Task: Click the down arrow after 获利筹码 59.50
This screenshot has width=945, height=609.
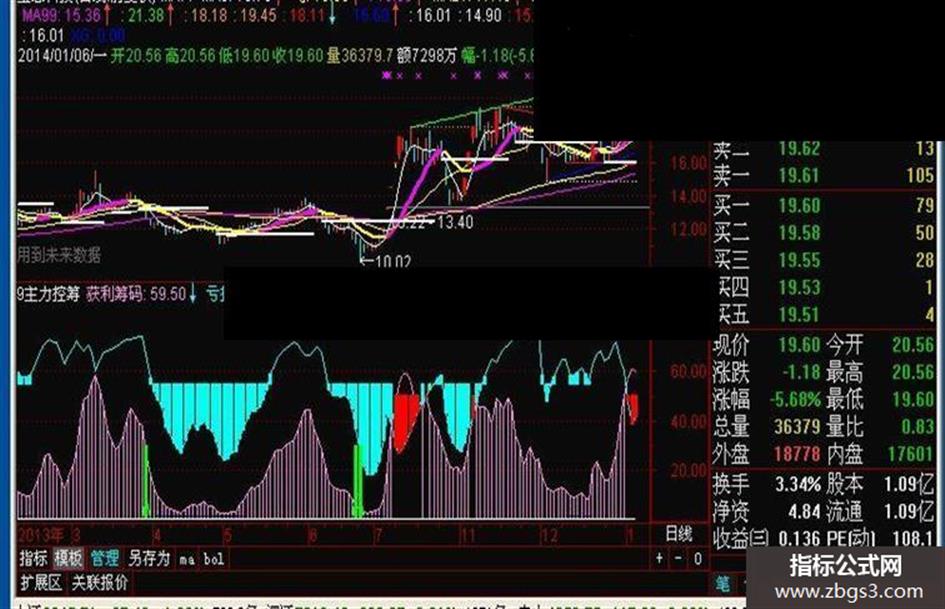Action: point(193,294)
